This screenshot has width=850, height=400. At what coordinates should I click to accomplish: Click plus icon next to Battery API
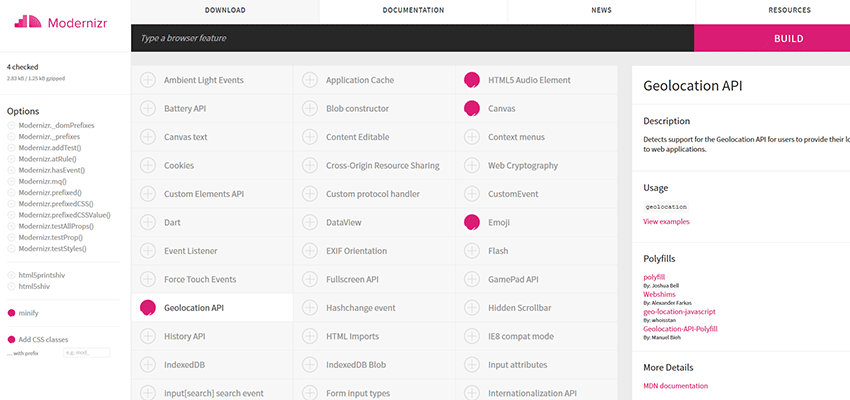(x=148, y=108)
